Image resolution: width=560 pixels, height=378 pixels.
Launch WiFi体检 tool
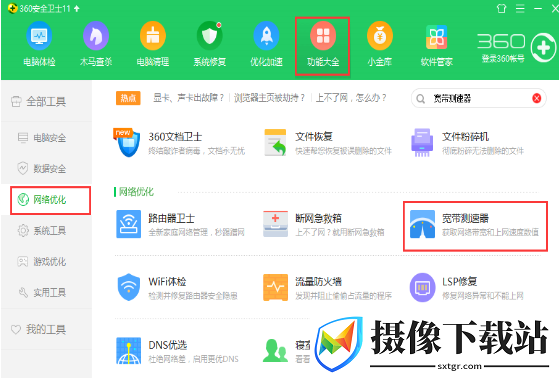click(177, 288)
